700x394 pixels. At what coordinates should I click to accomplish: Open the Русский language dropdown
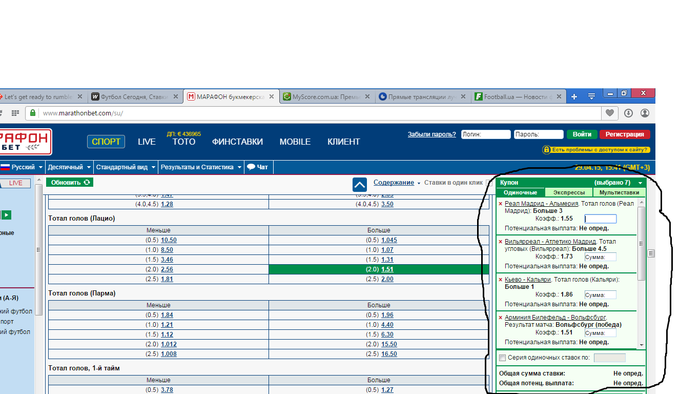[22, 167]
